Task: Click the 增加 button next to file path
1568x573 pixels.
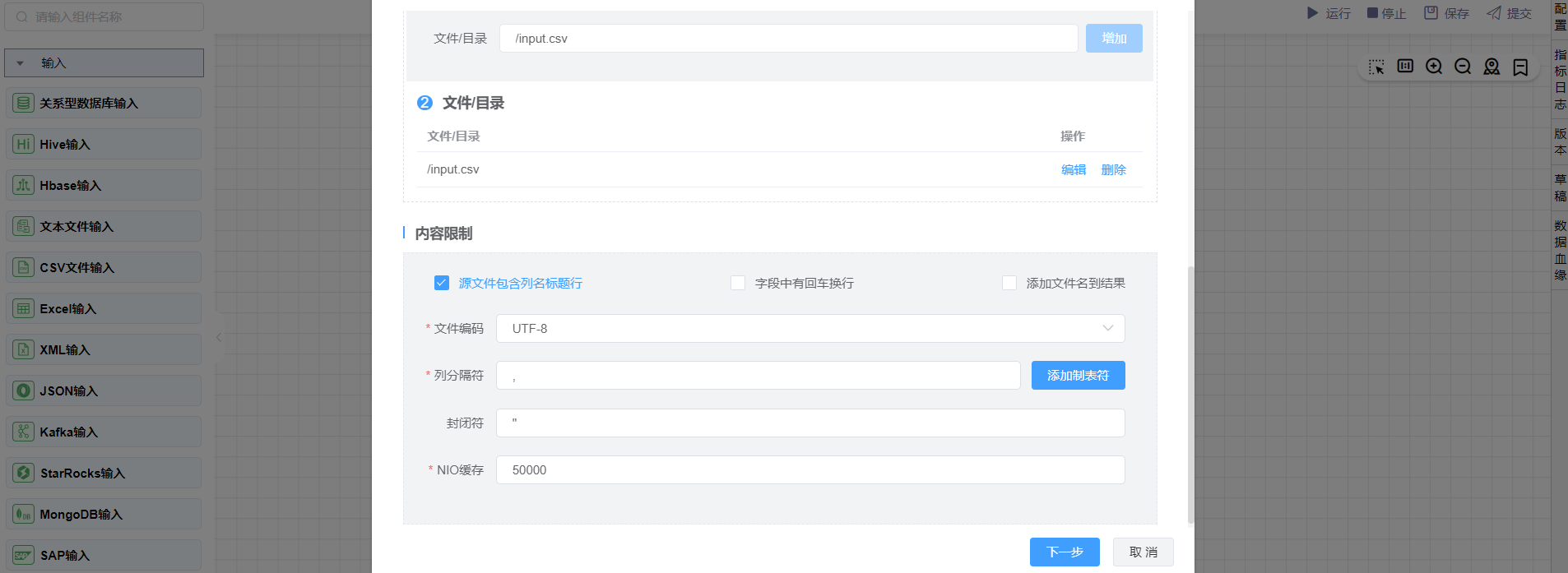Action: tap(1114, 38)
